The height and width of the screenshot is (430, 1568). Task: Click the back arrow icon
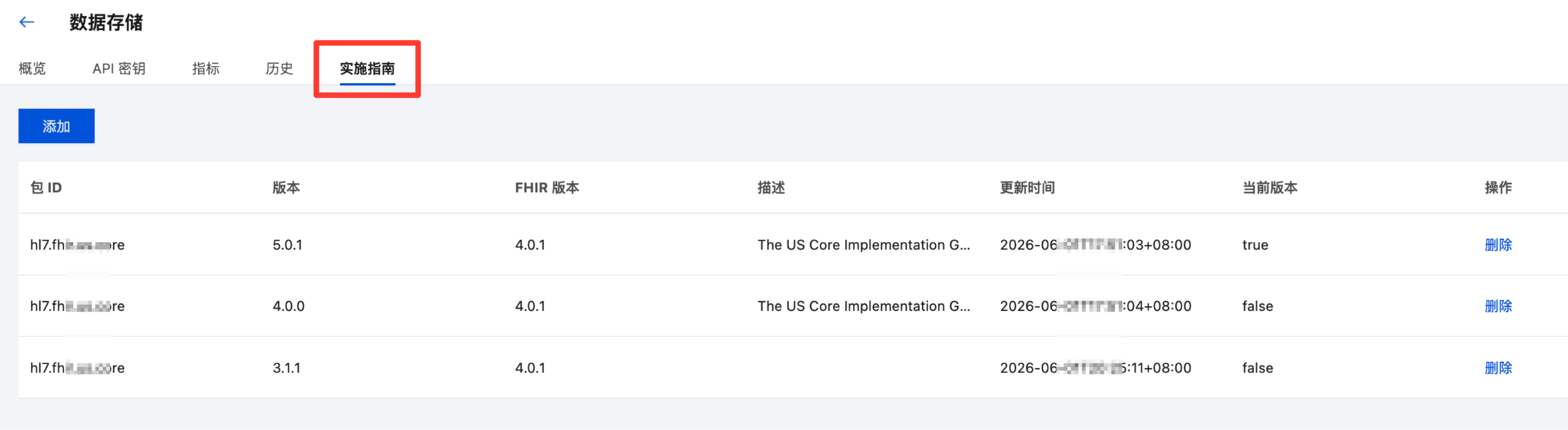tap(27, 23)
